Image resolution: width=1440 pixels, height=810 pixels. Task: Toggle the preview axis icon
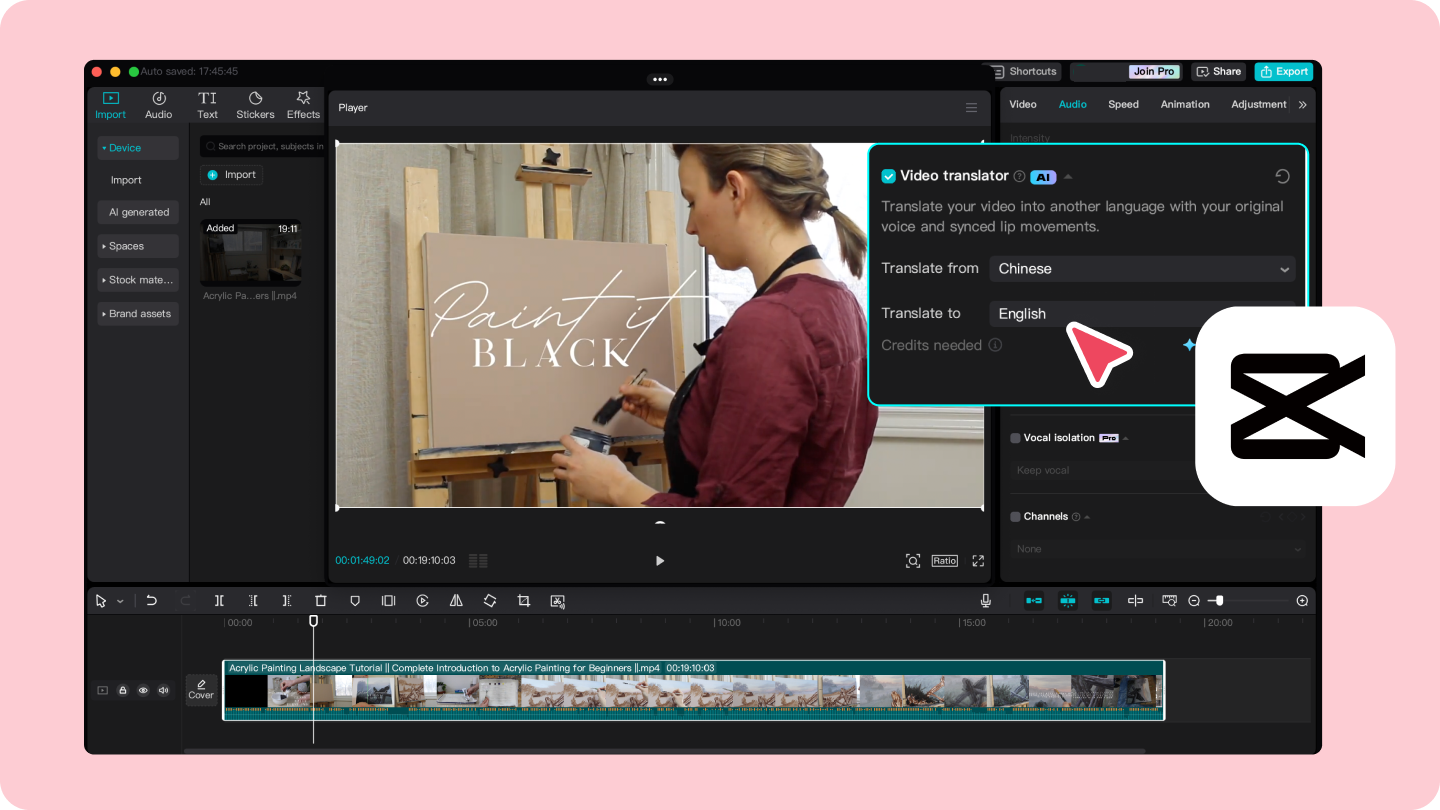coord(1136,601)
